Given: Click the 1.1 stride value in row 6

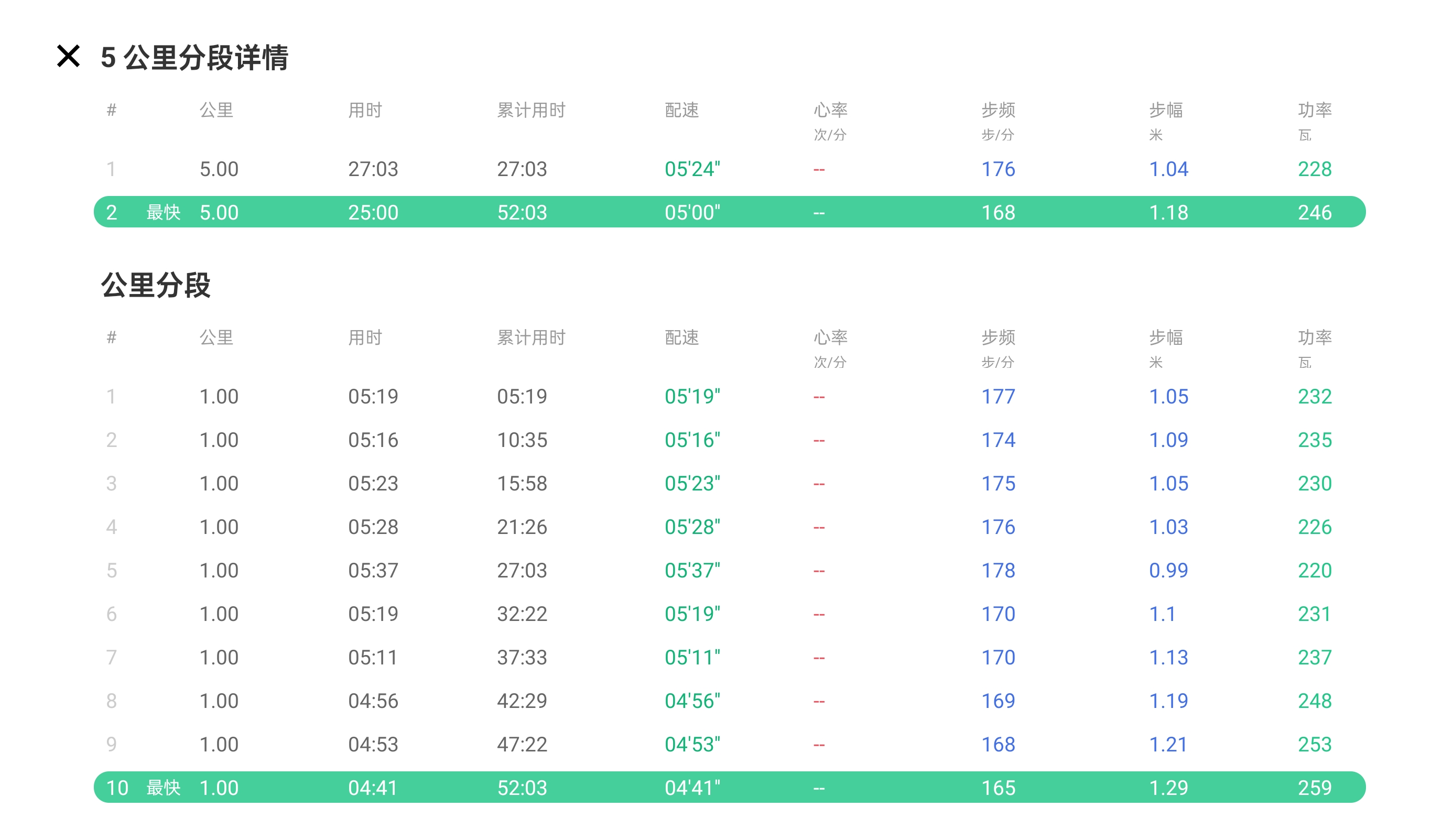Looking at the screenshot, I should (x=1162, y=614).
